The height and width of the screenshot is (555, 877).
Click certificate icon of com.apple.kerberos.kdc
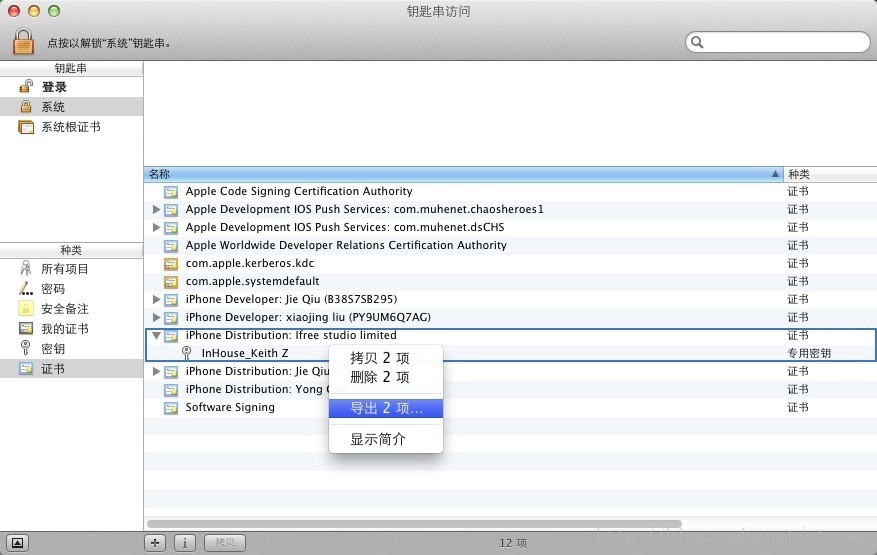point(171,264)
